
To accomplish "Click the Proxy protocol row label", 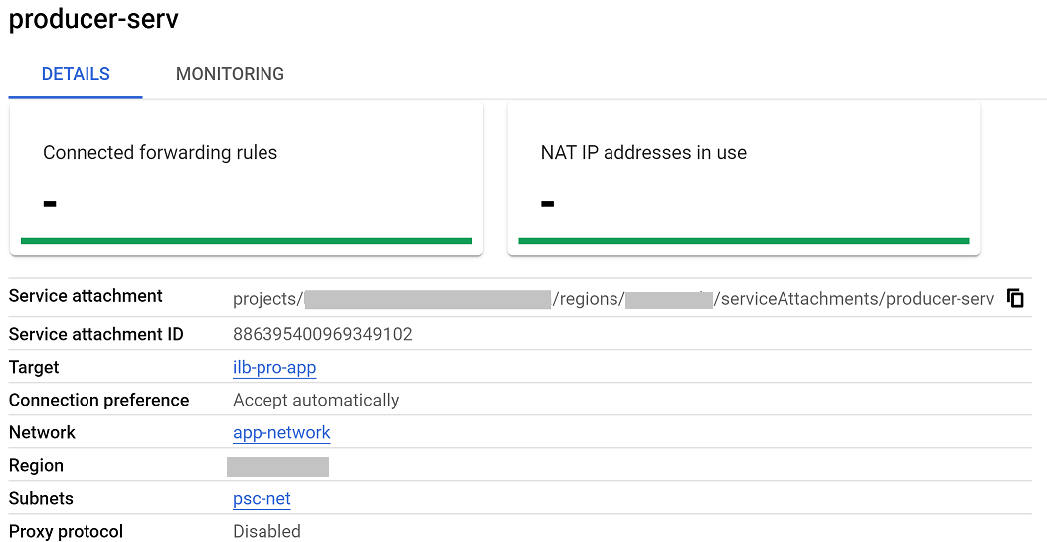I will tap(66, 532).
